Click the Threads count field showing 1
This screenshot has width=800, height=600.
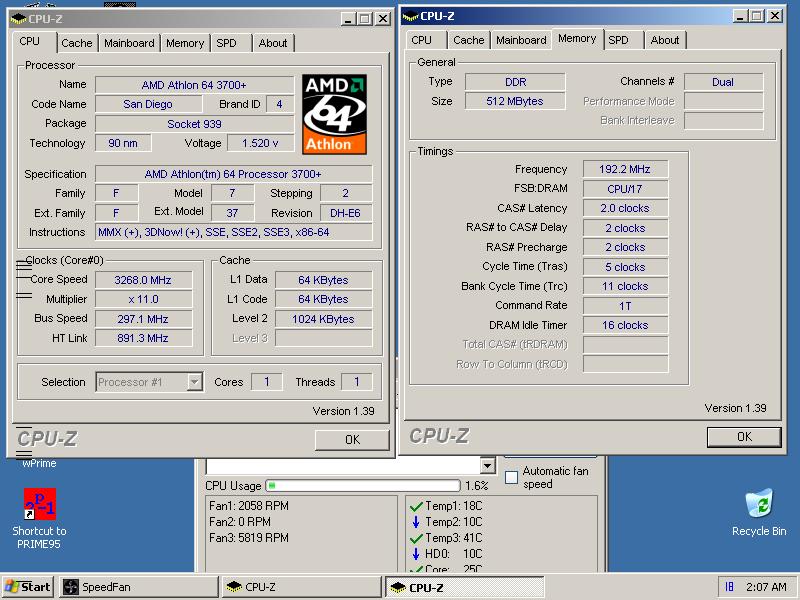coord(357,382)
